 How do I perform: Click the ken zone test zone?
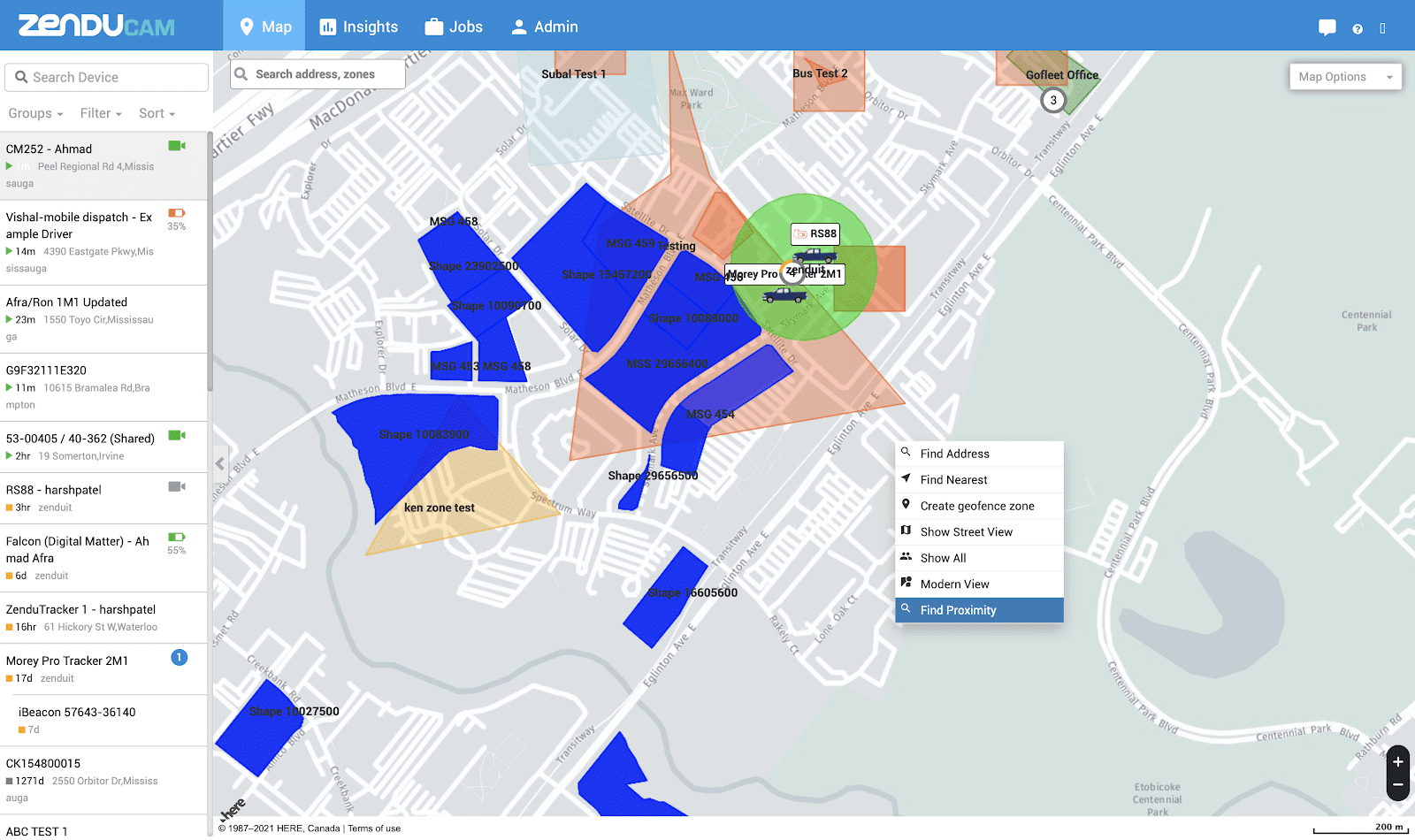coord(440,508)
